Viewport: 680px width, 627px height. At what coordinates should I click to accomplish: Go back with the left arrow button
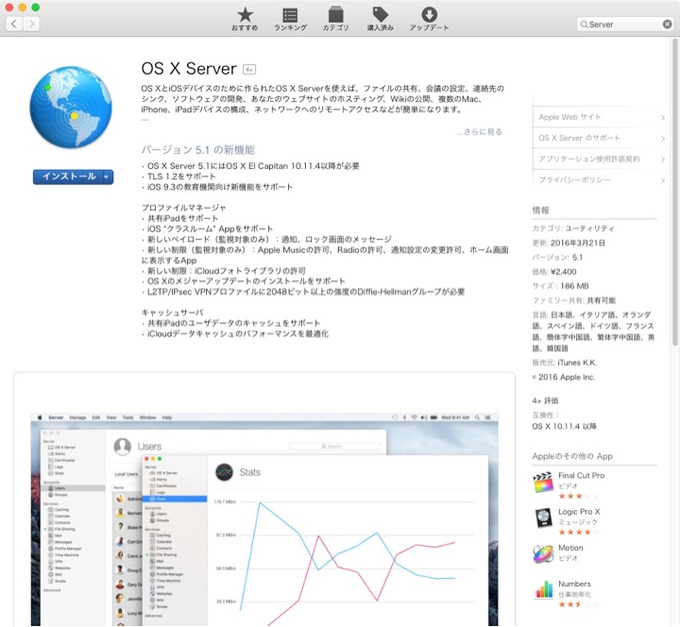pyautogui.click(x=14, y=24)
